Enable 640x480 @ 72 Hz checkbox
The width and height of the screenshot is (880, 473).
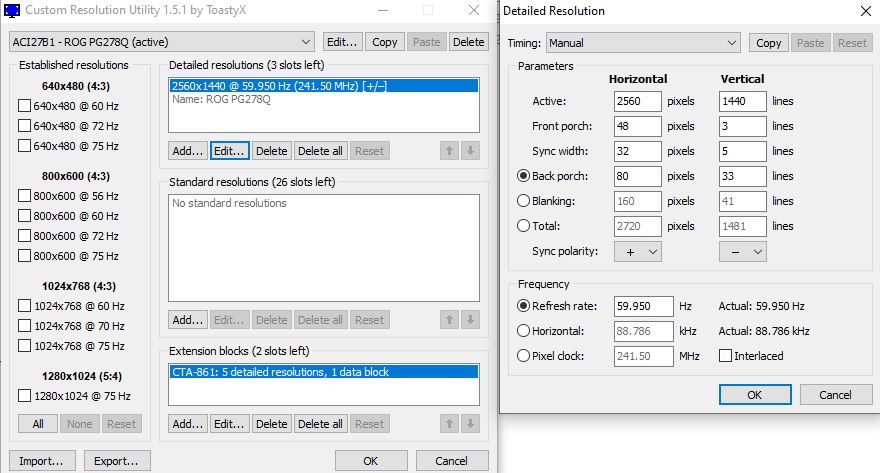coord(24,126)
